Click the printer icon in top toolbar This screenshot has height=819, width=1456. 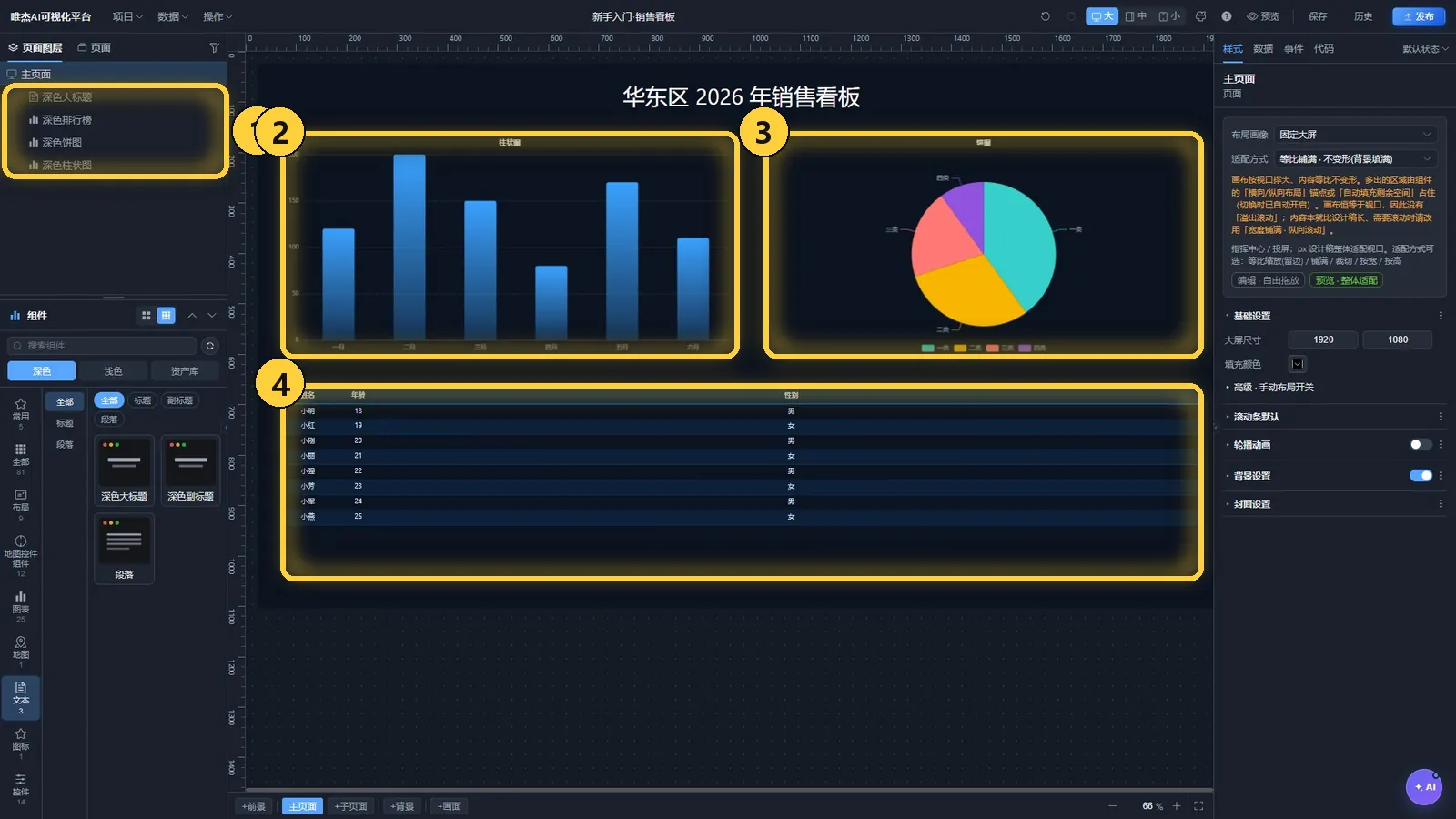tap(1200, 16)
